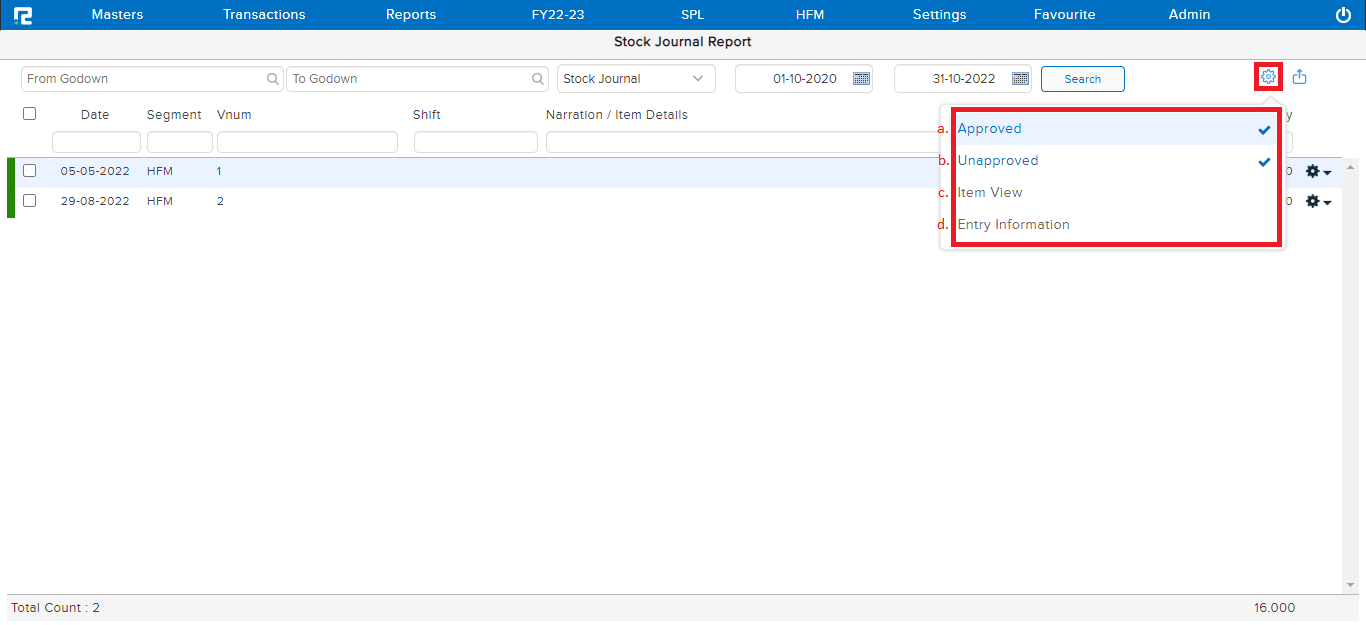Click the export share icon
The width and height of the screenshot is (1366, 625).
[1299, 77]
